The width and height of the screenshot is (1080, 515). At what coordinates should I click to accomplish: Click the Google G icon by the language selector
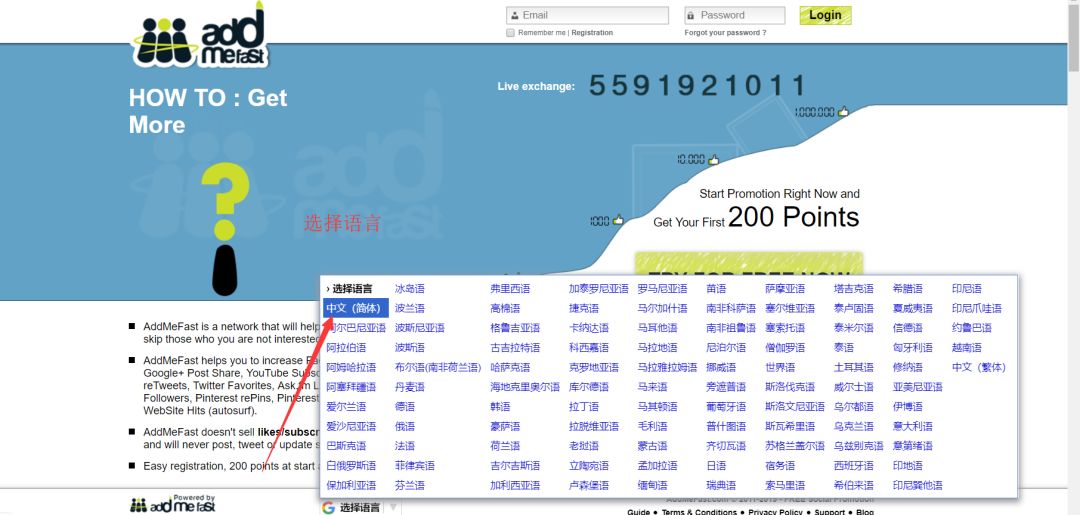(328, 507)
